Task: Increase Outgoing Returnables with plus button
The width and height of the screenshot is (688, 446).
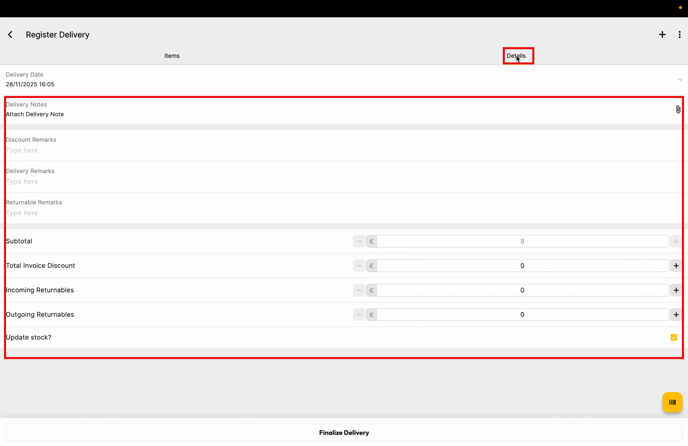Action: (676, 315)
